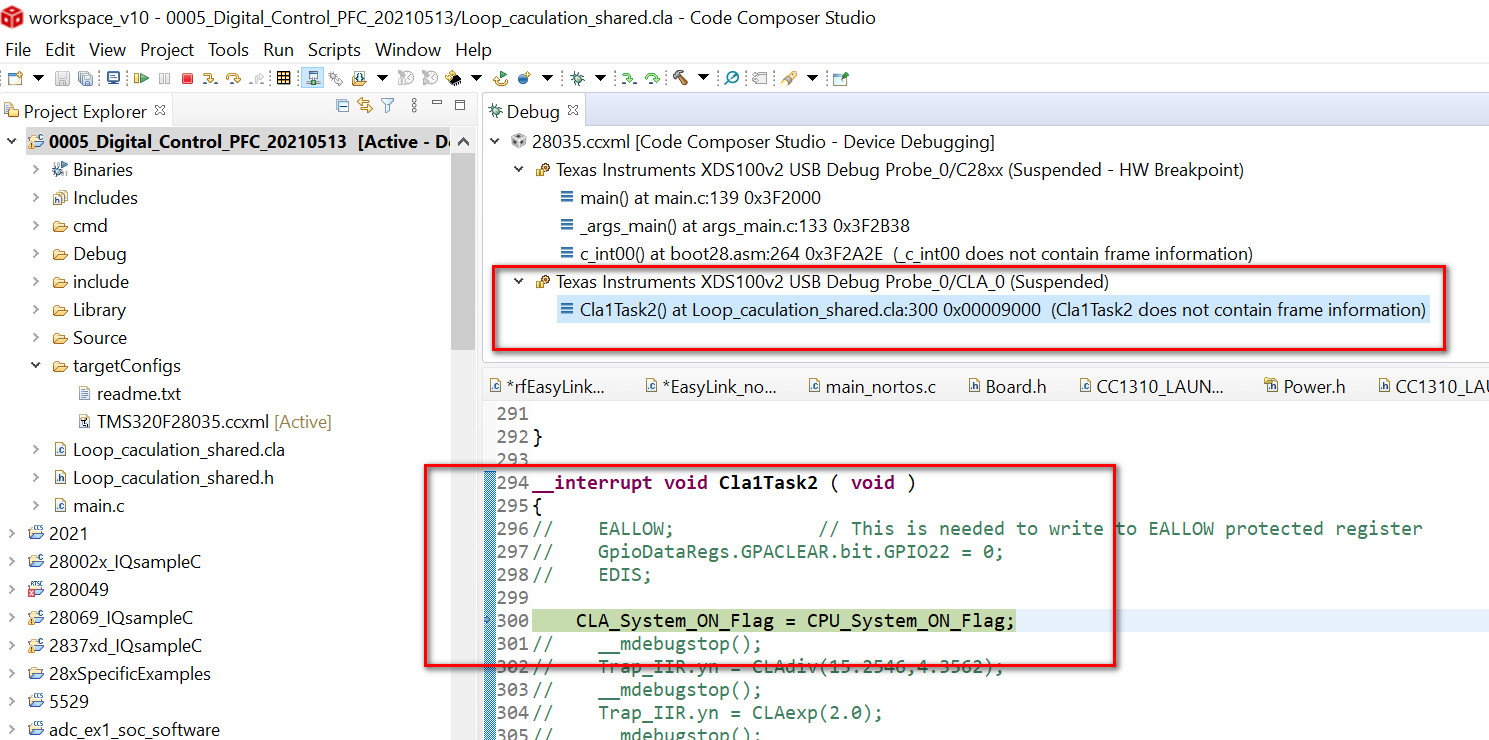Click the Collapse All icon in Project Explorer
The width and height of the screenshot is (1489, 740).
[342, 106]
